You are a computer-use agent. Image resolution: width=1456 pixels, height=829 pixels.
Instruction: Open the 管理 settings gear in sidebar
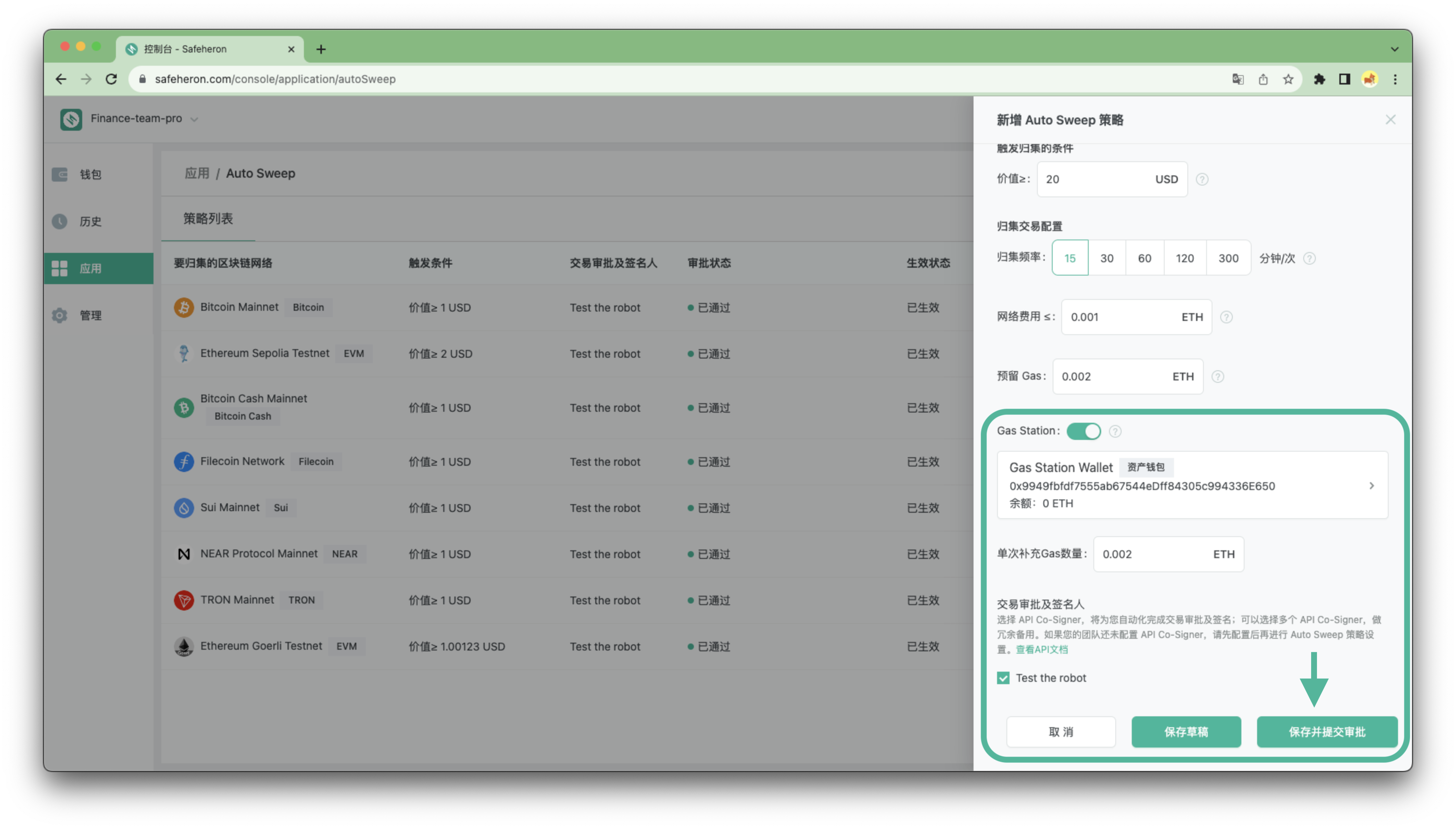60,315
